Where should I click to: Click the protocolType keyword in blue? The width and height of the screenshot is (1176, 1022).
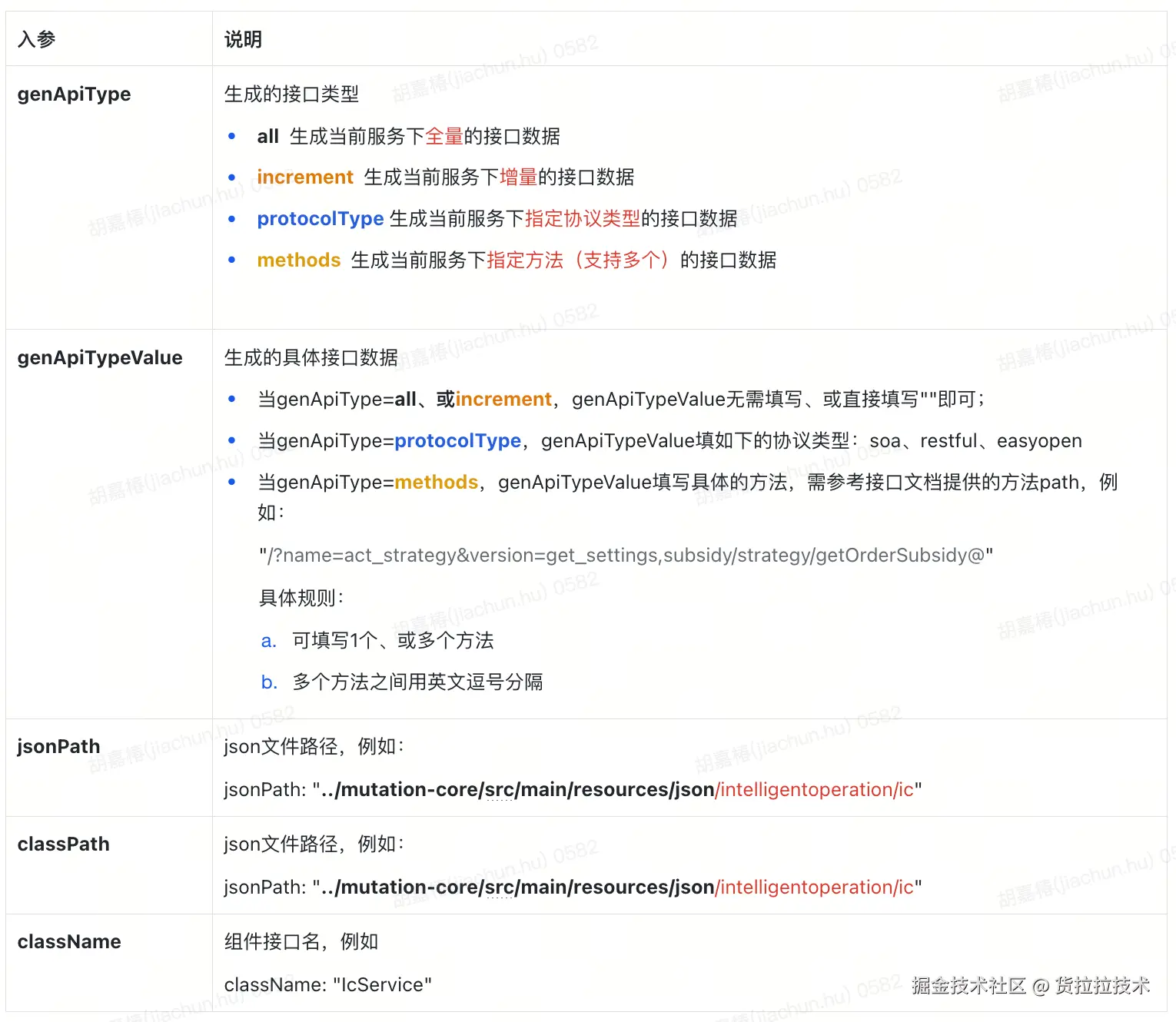click(321, 218)
